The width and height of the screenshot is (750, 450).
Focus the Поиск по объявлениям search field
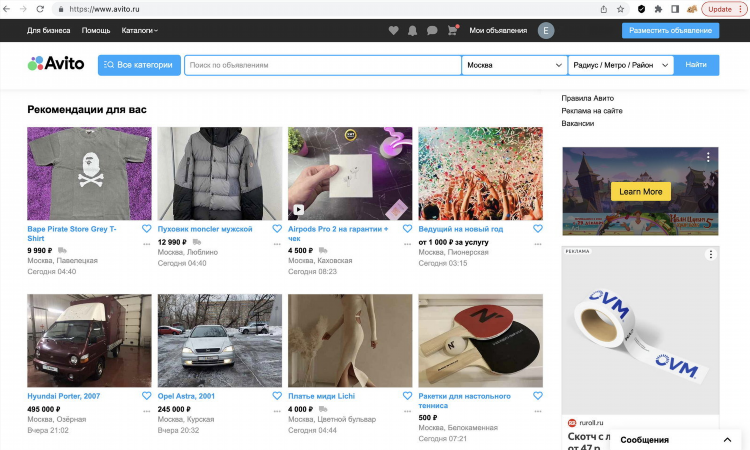[x=323, y=65]
